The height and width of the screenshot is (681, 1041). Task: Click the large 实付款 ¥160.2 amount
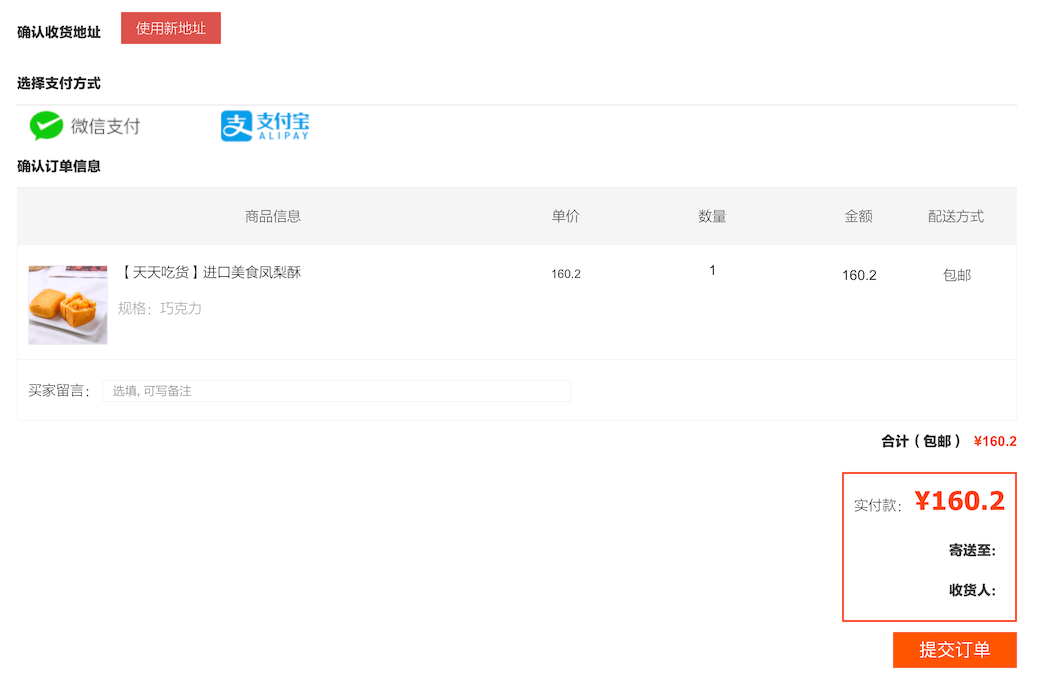959,501
